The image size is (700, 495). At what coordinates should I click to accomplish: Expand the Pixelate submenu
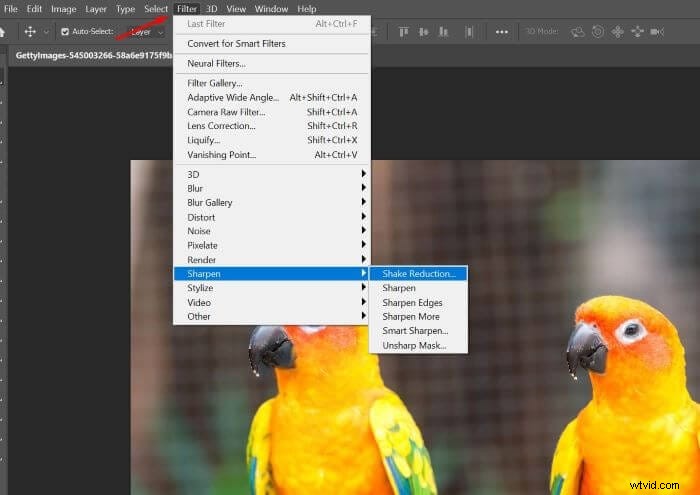coord(271,245)
